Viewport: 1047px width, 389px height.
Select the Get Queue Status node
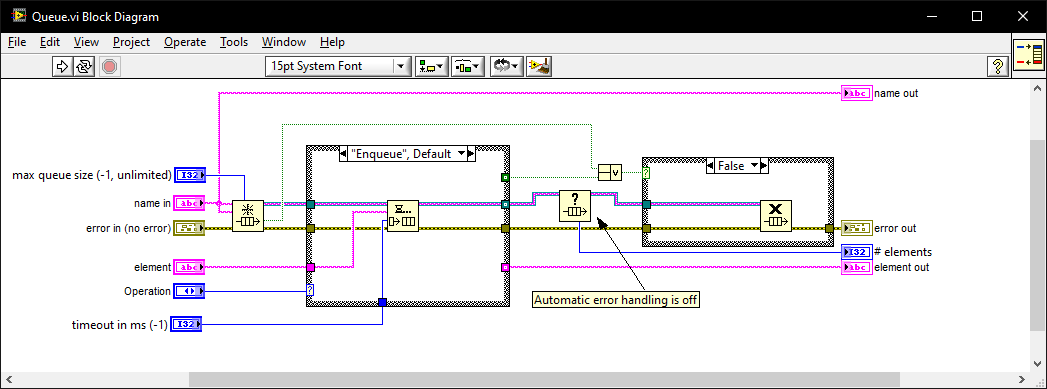pyautogui.click(x=575, y=206)
